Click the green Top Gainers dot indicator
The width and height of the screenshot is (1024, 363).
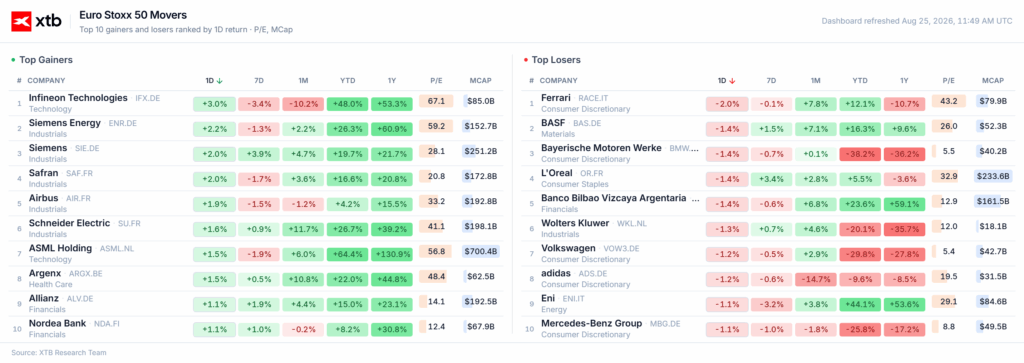point(13,60)
